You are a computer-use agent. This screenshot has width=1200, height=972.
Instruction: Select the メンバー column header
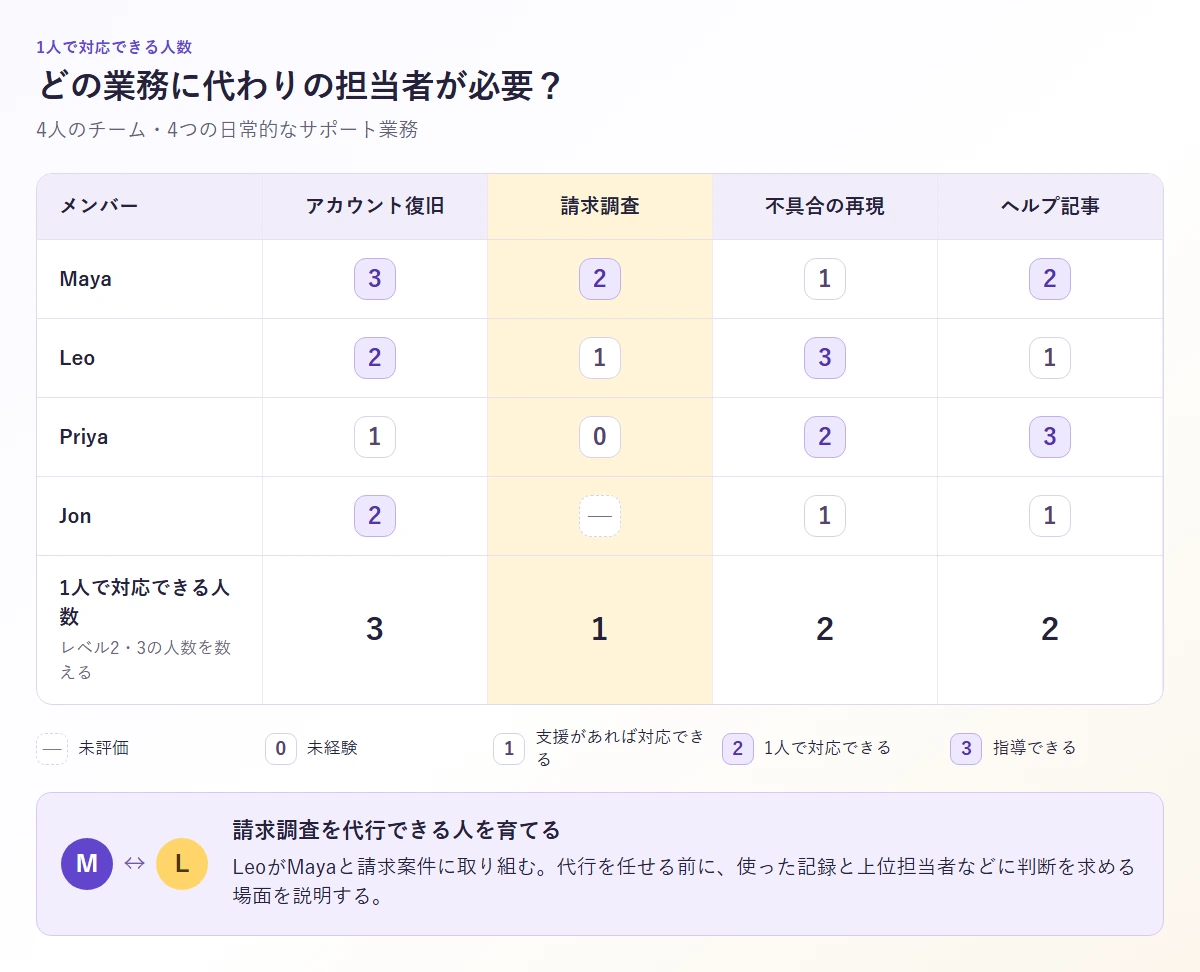coord(150,207)
